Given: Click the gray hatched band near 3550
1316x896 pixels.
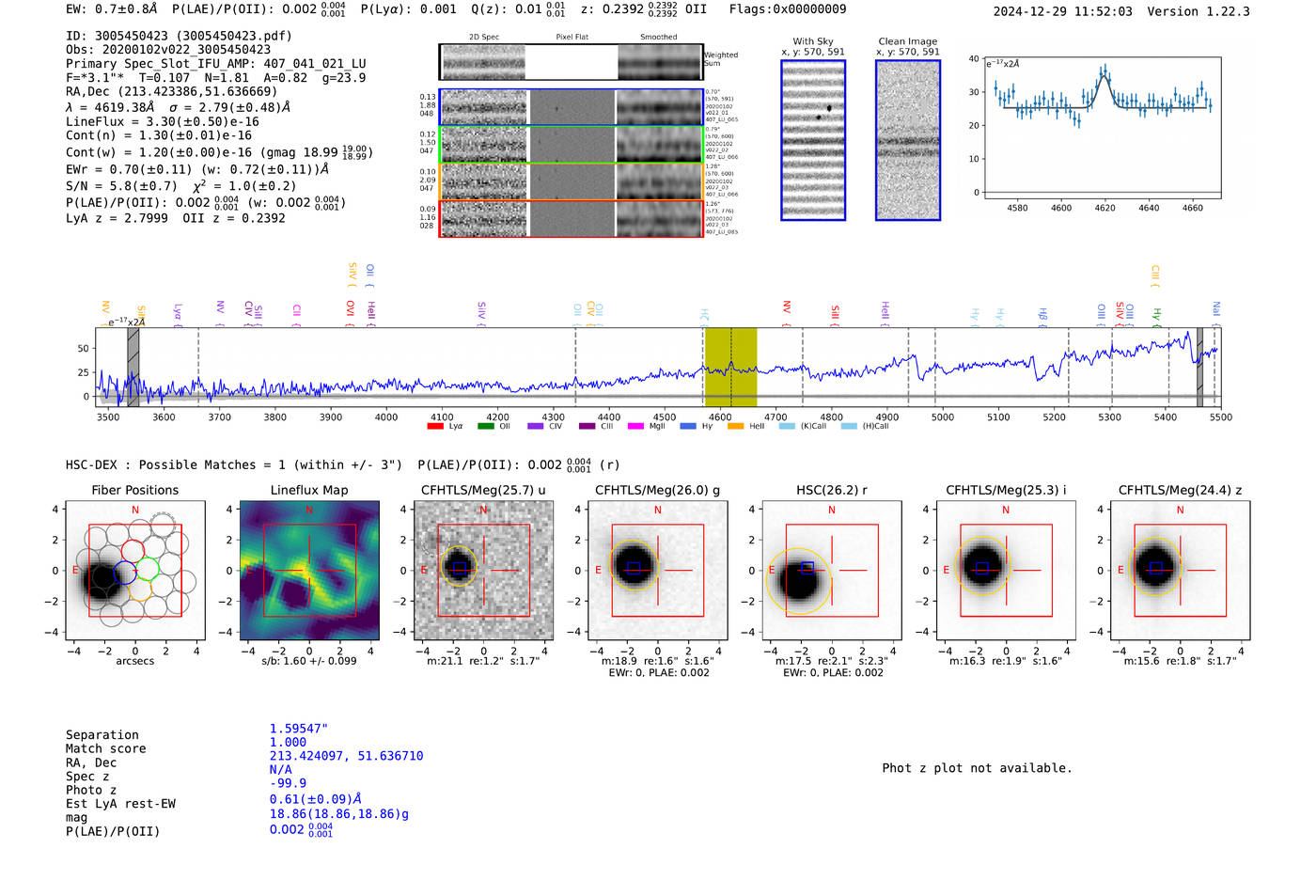Looking at the screenshot, I should click(x=133, y=367).
